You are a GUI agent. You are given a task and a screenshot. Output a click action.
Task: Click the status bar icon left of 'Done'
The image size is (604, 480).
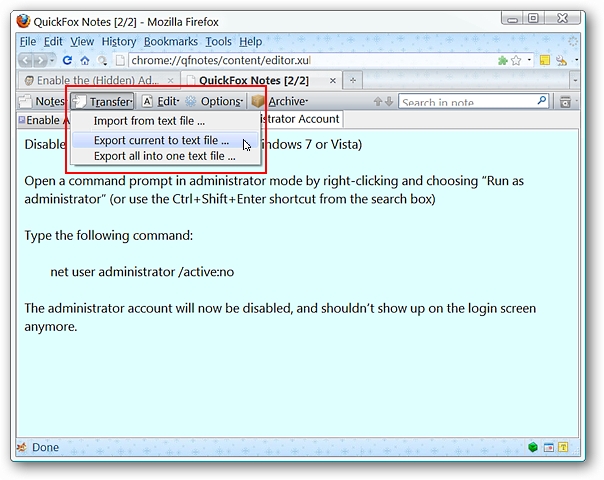(x=22, y=447)
